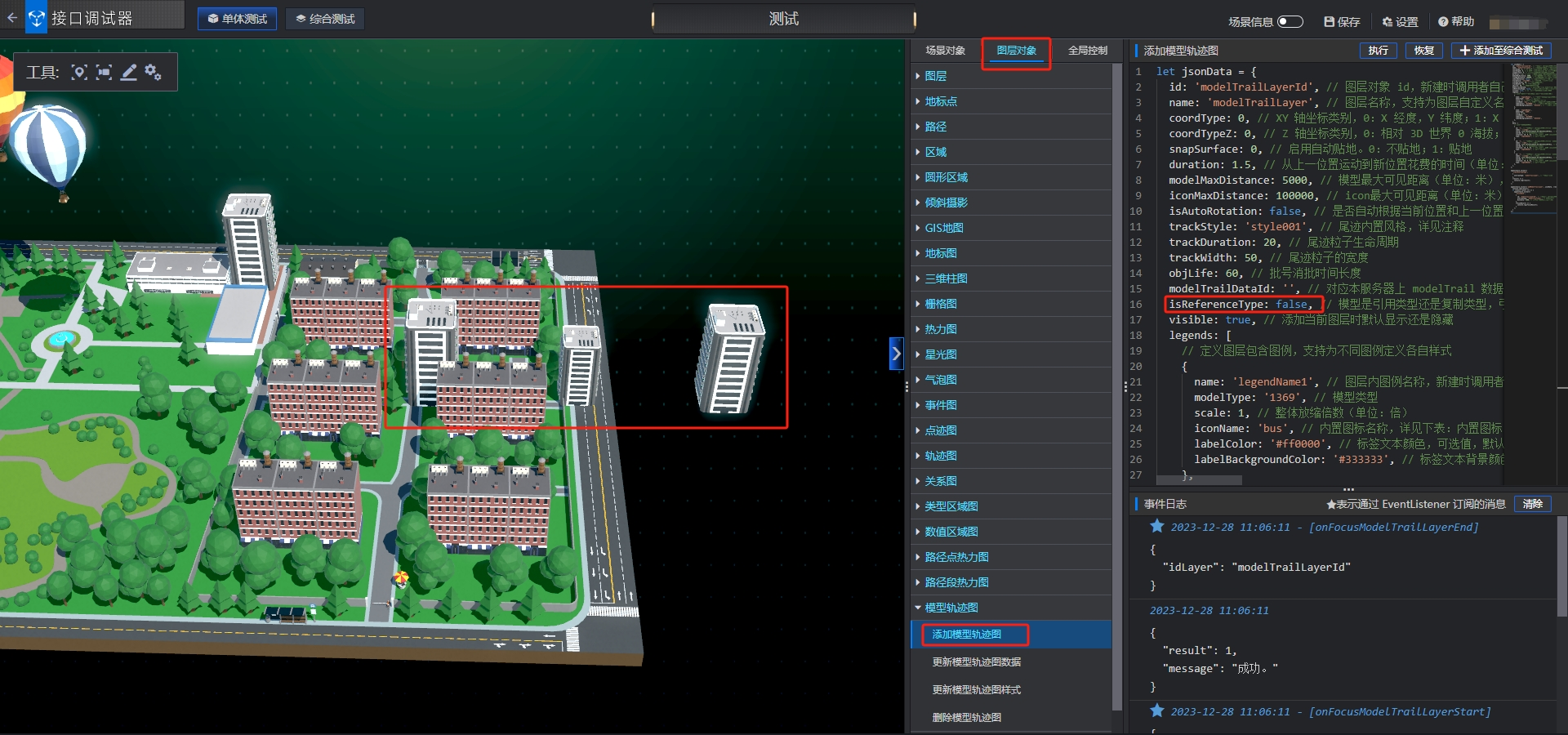Expand the 关系图 tree node
The width and height of the screenshot is (1568, 735).
tap(1011, 481)
